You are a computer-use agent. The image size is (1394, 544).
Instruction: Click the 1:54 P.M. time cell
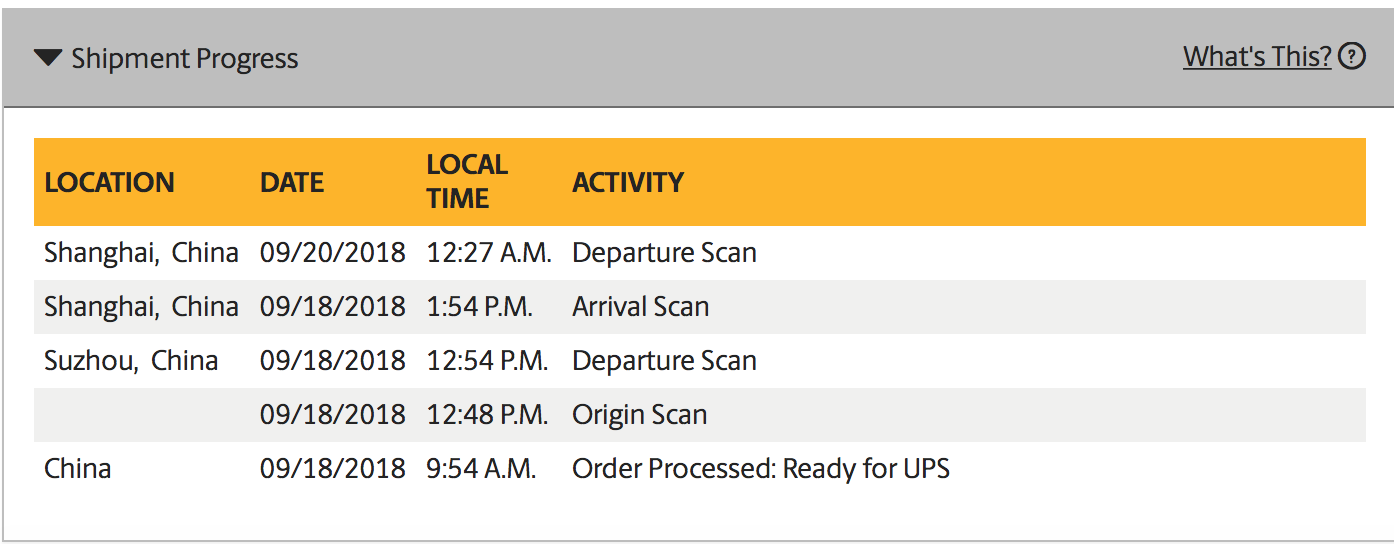point(479,307)
